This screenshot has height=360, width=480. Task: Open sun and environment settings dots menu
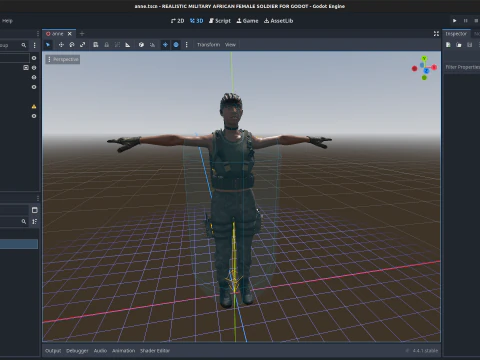(x=186, y=45)
